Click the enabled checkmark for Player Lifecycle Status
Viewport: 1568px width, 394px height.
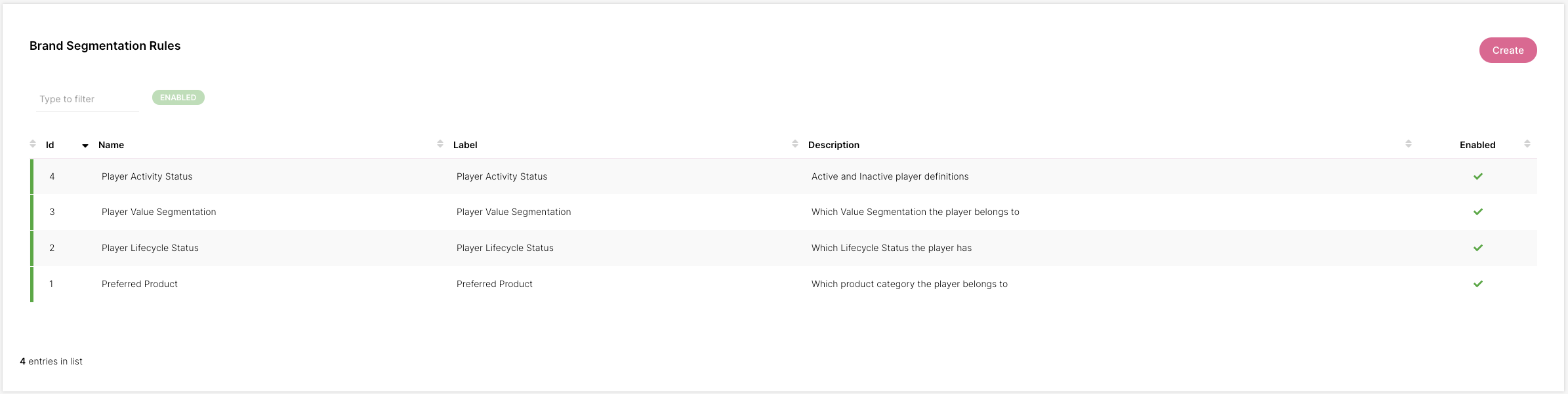[x=1478, y=248]
